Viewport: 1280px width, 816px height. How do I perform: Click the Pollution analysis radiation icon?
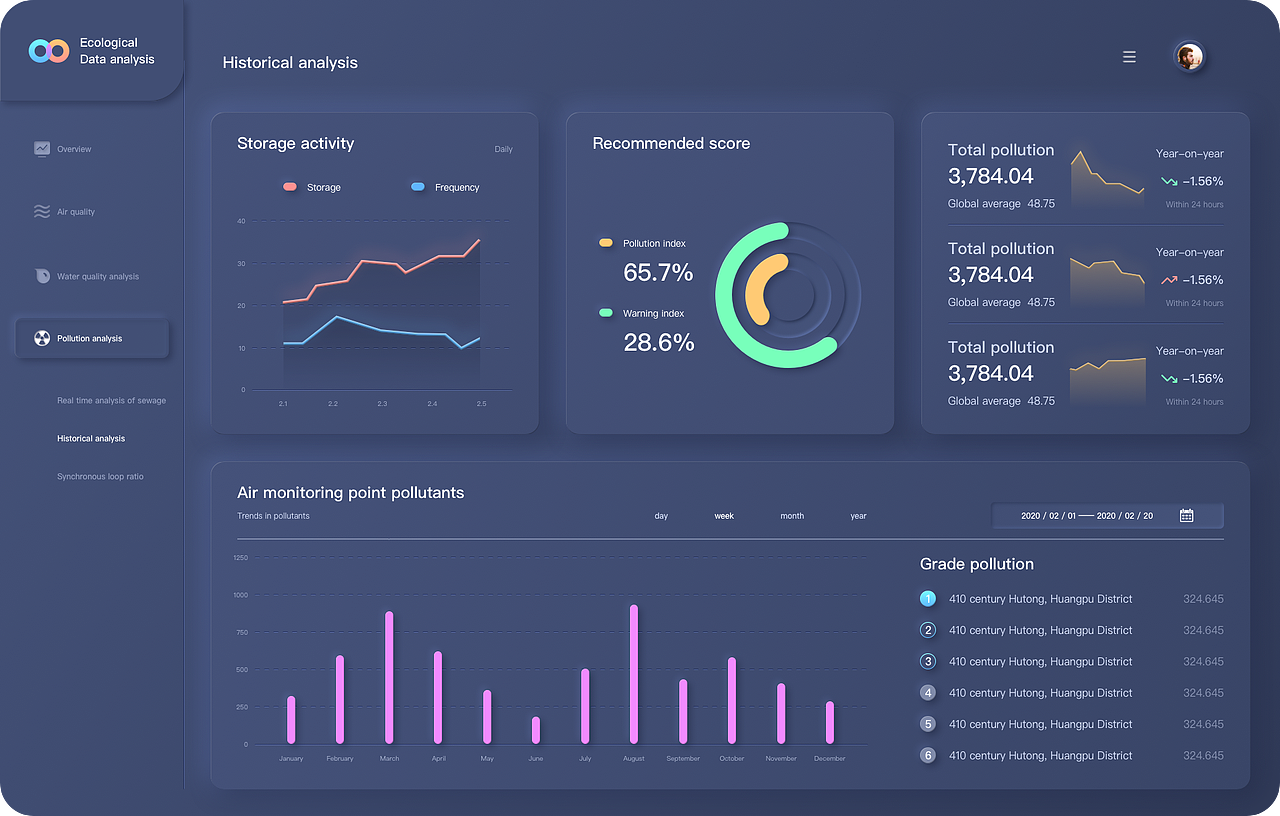point(42,338)
